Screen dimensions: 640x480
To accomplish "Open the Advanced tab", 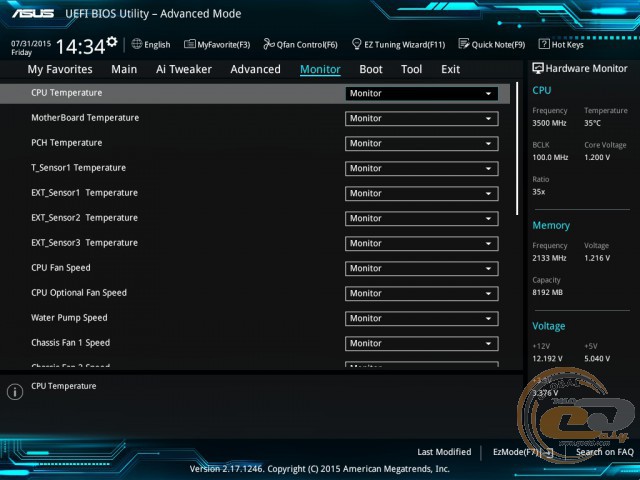I will (x=256, y=69).
